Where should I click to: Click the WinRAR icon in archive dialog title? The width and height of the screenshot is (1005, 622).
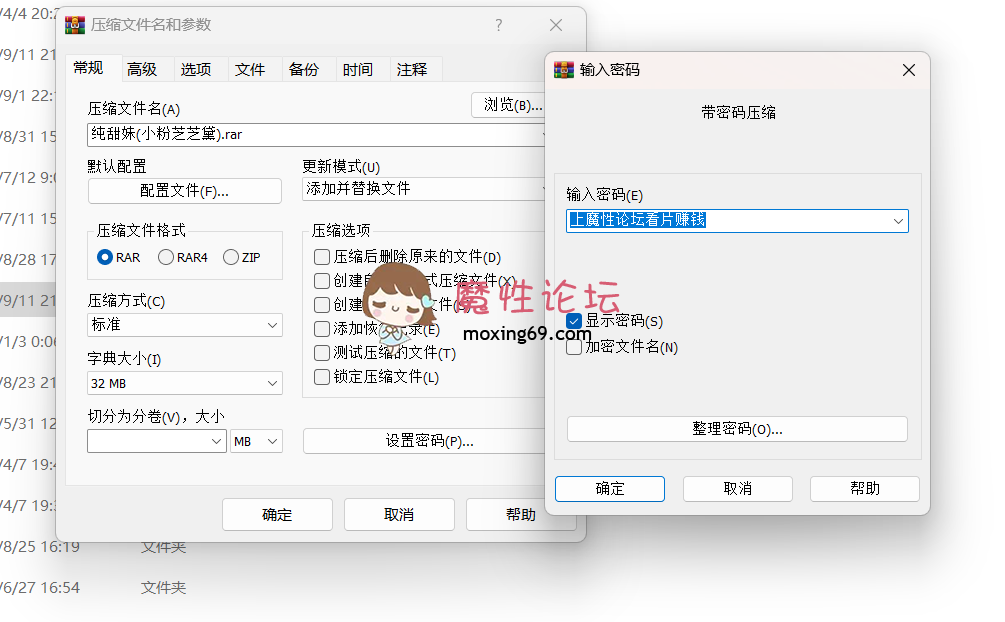(74, 25)
